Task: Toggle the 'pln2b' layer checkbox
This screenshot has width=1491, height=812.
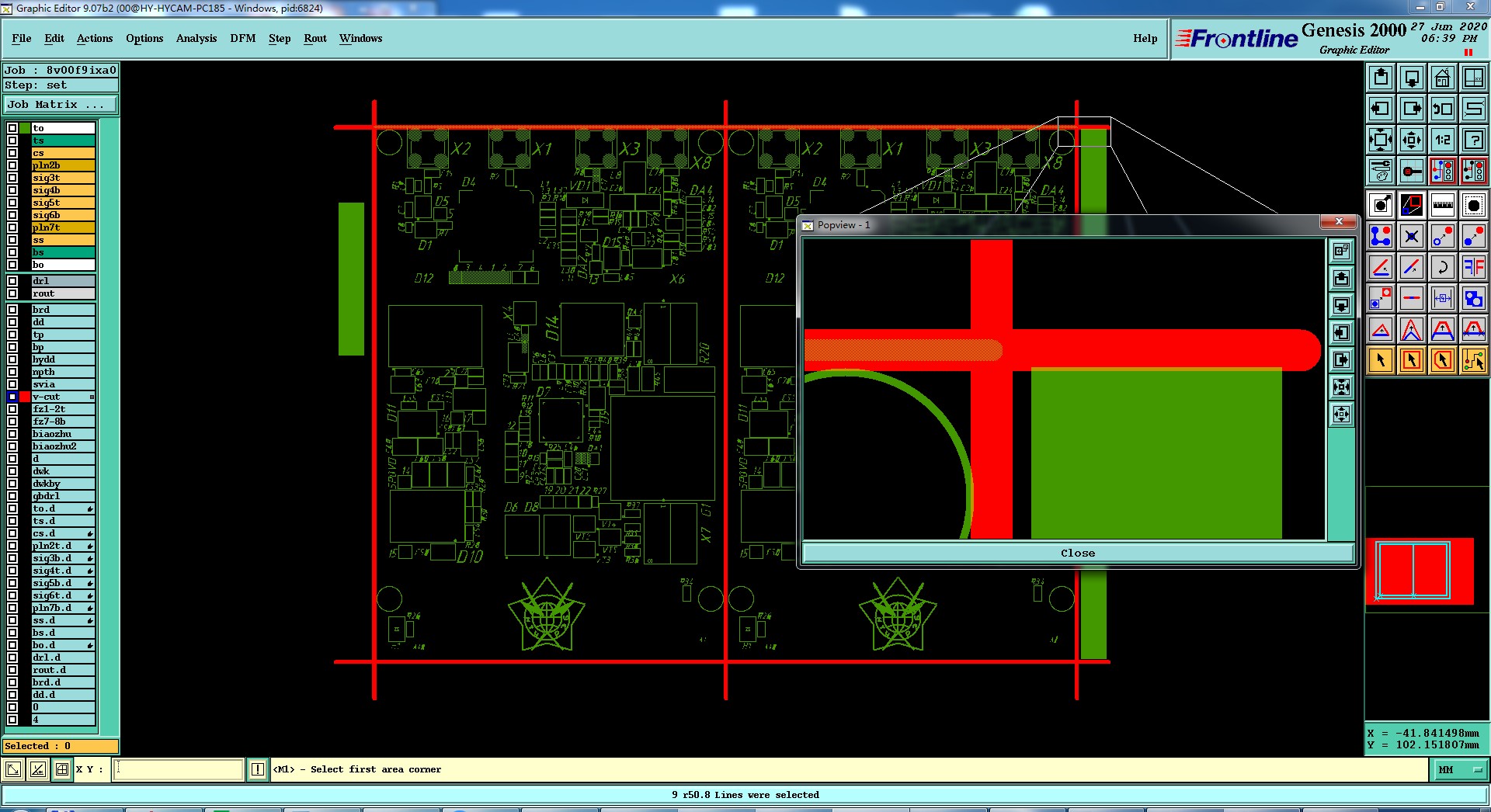Action: click(12, 165)
